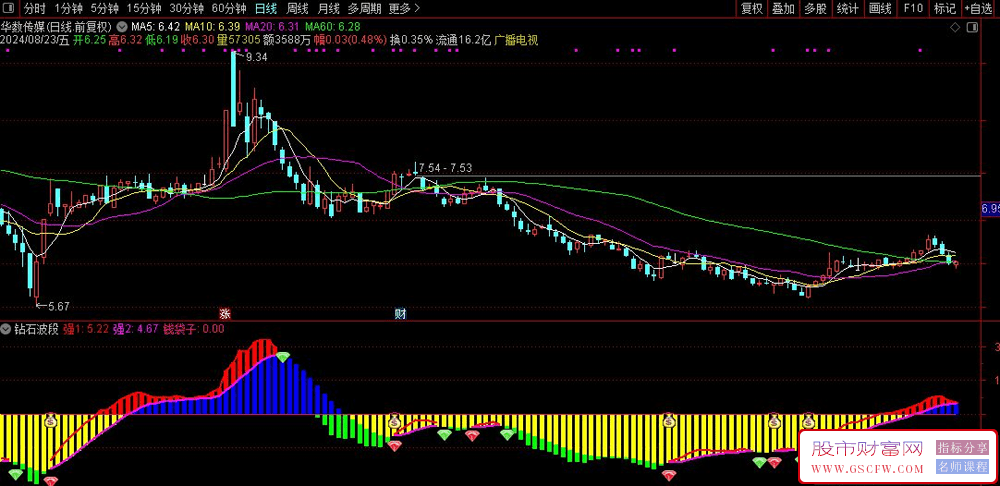Click the 涨 marker on the time axis
This screenshot has width=1000, height=486.
click(x=224, y=314)
